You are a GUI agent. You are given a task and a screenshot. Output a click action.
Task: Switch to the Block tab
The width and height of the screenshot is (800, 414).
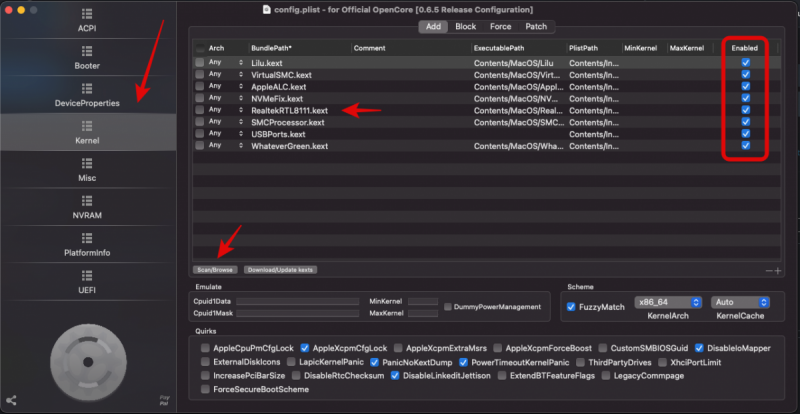[465, 27]
